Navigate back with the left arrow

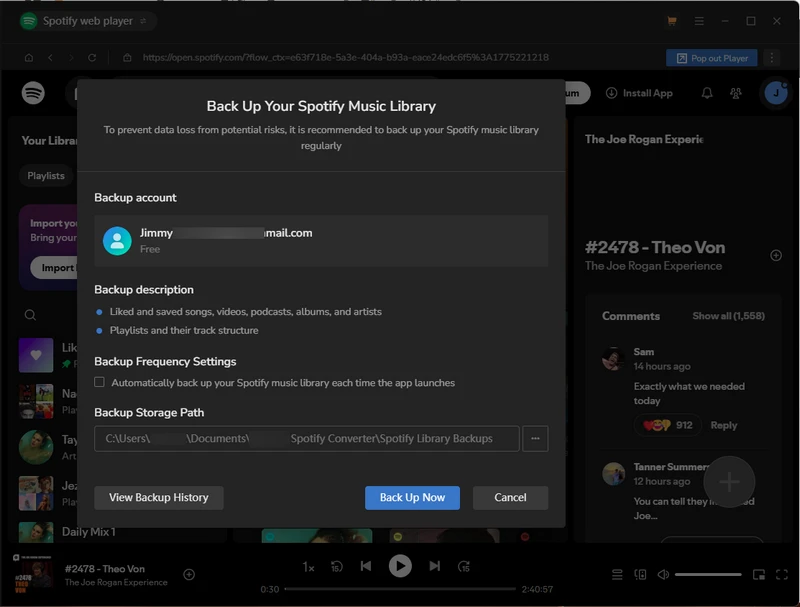point(50,58)
